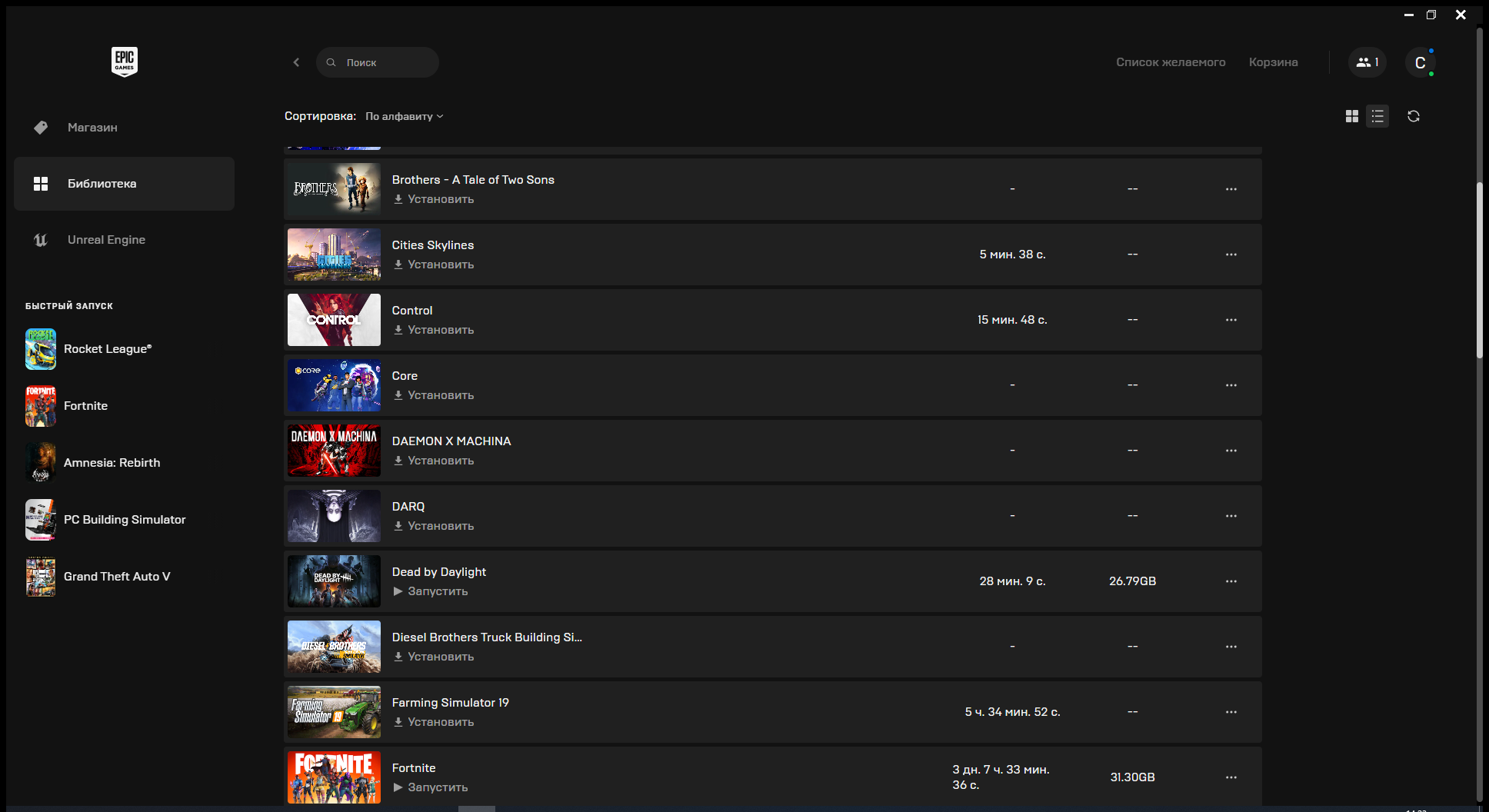Click Cities Skylines playtime 5 мин. 38 с.

[1012, 255]
